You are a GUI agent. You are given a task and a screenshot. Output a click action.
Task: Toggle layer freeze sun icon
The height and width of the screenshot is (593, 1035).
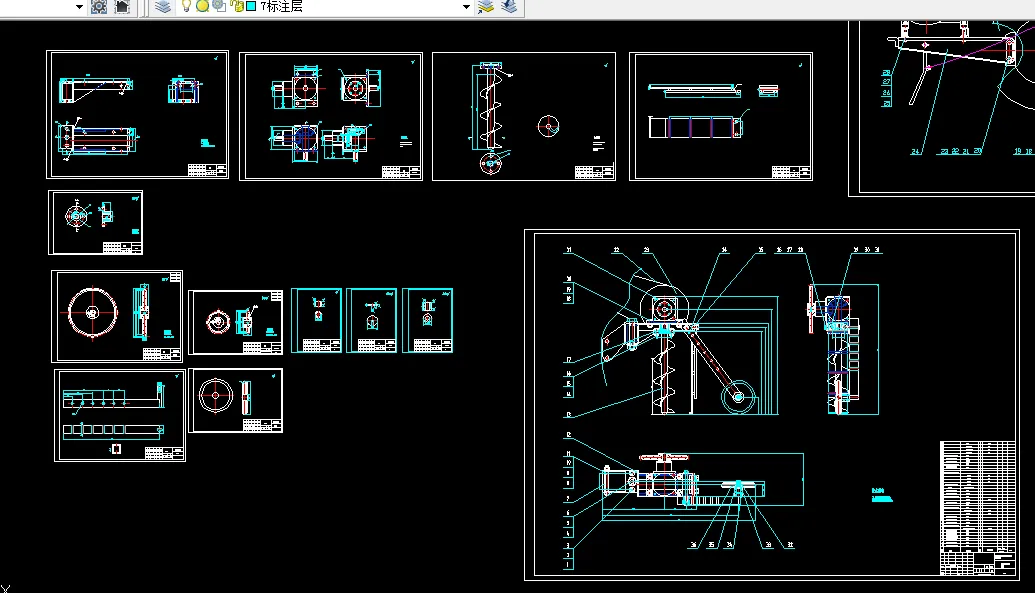tap(202, 6)
